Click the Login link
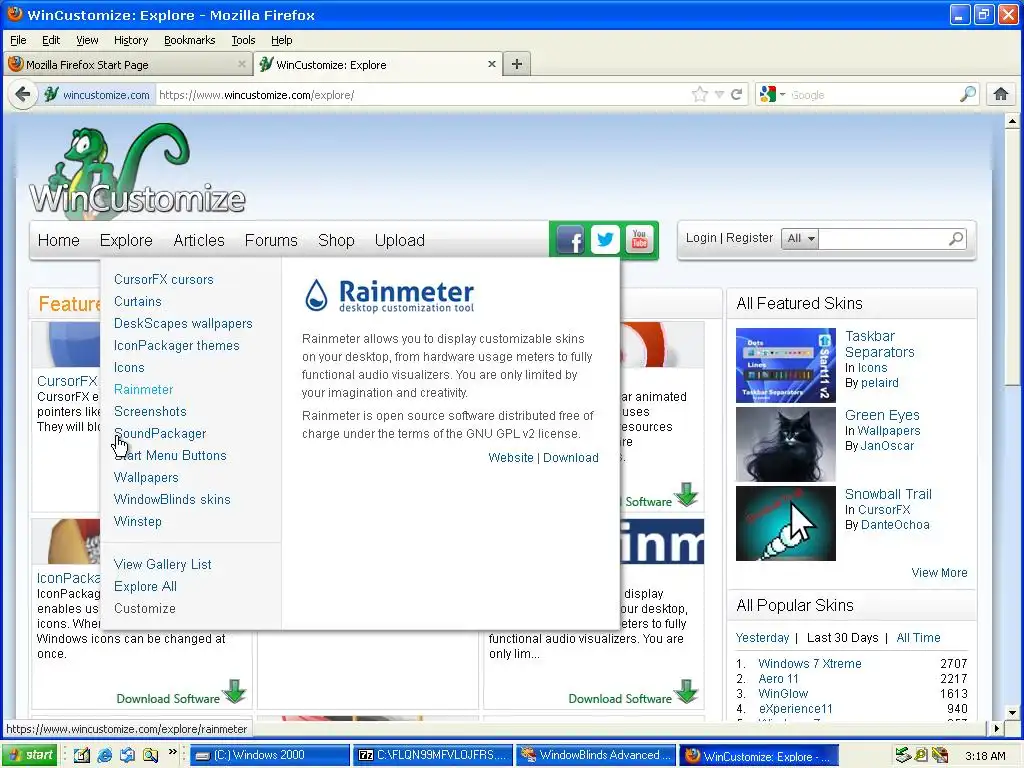Image resolution: width=1024 pixels, height=768 pixels. tap(701, 238)
